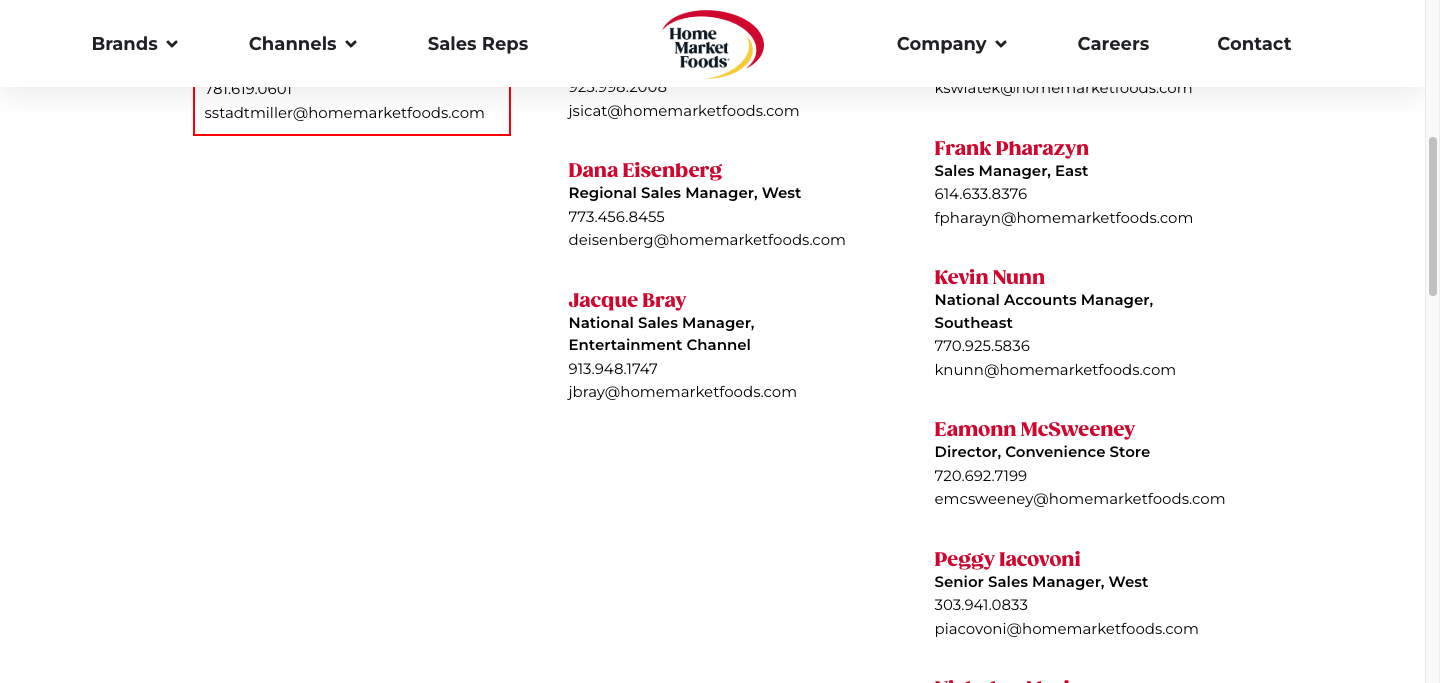Image resolution: width=1440 pixels, height=683 pixels.
Task: Expand the Company dropdown chevron
Action: coord(1001,44)
